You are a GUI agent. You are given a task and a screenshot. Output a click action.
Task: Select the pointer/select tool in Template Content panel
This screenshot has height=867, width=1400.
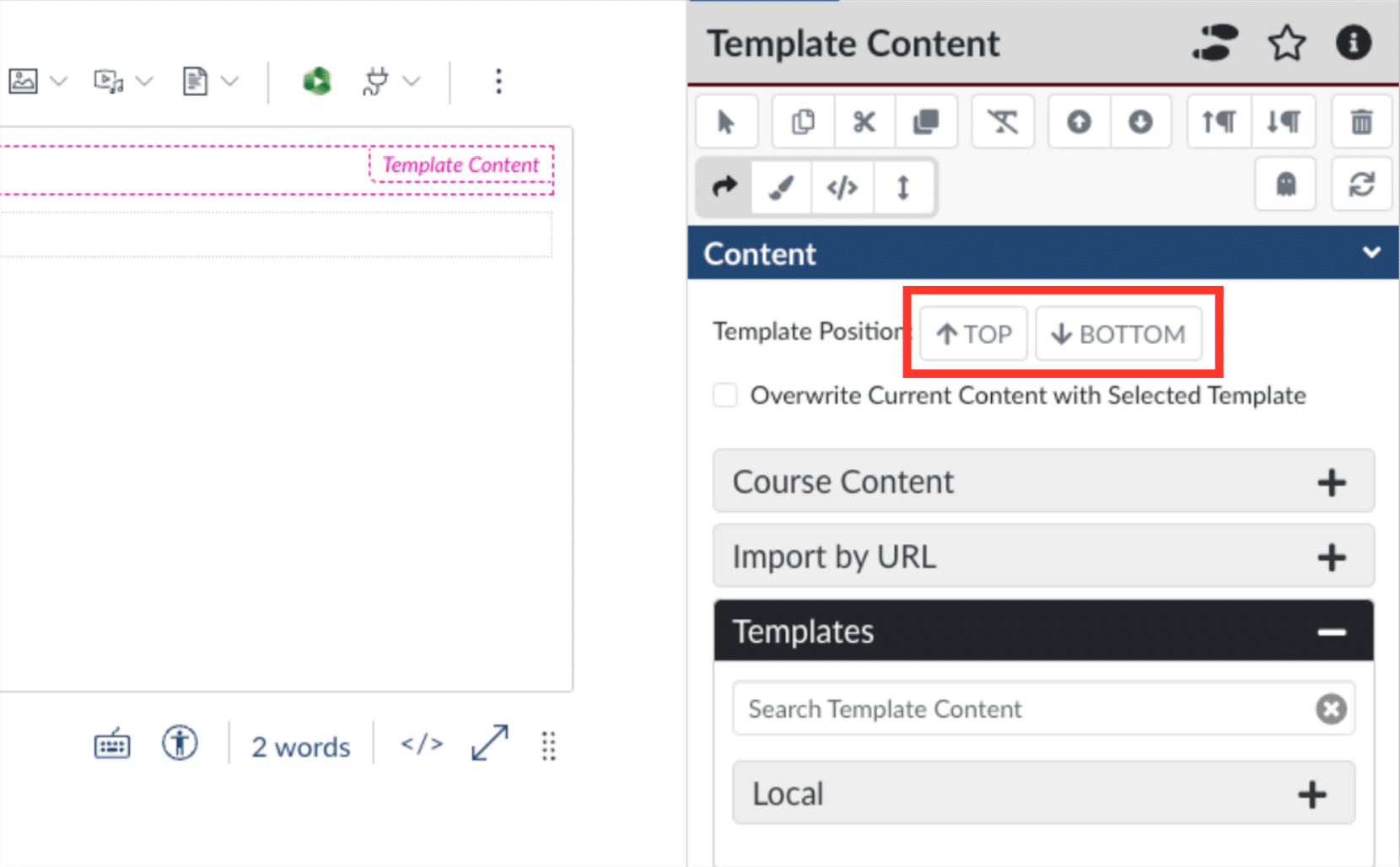pyautogui.click(x=726, y=121)
